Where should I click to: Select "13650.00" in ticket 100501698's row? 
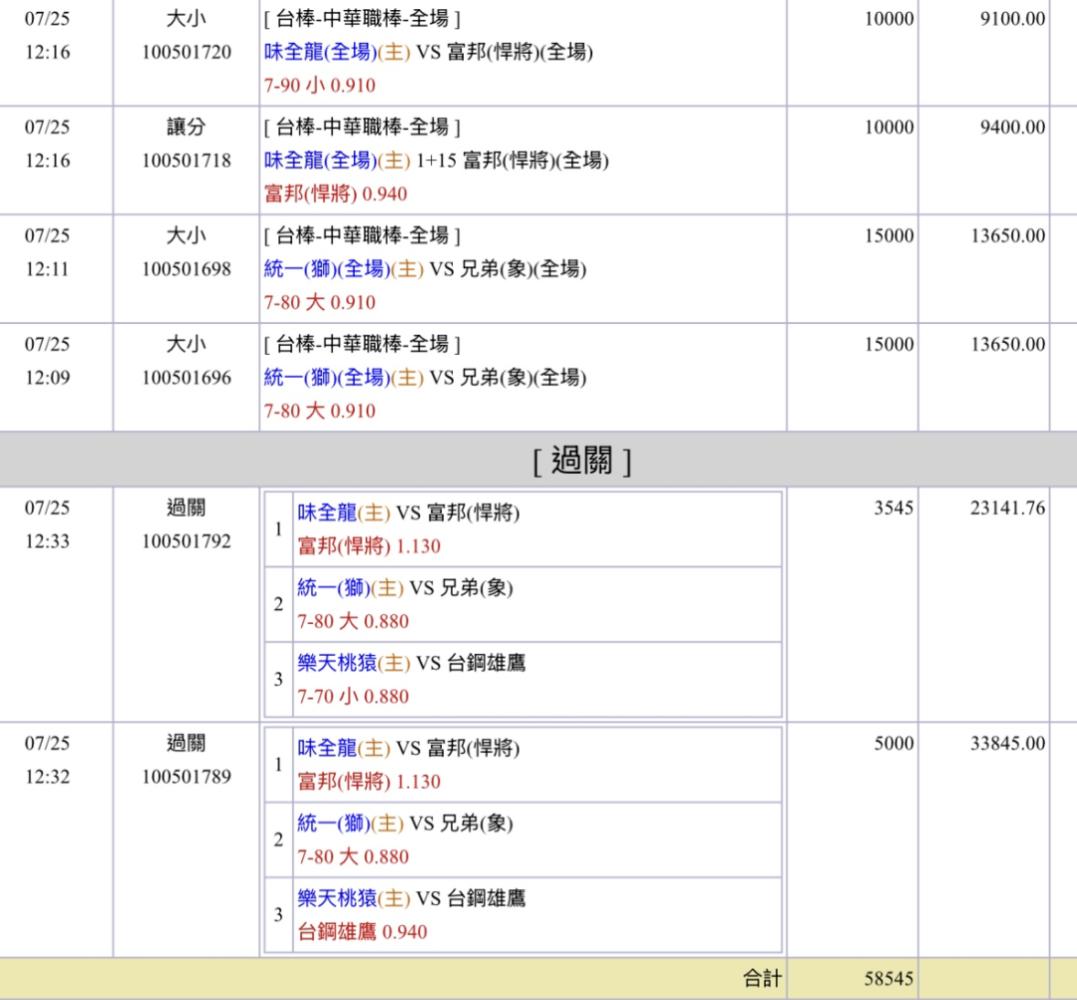[1008, 236]
